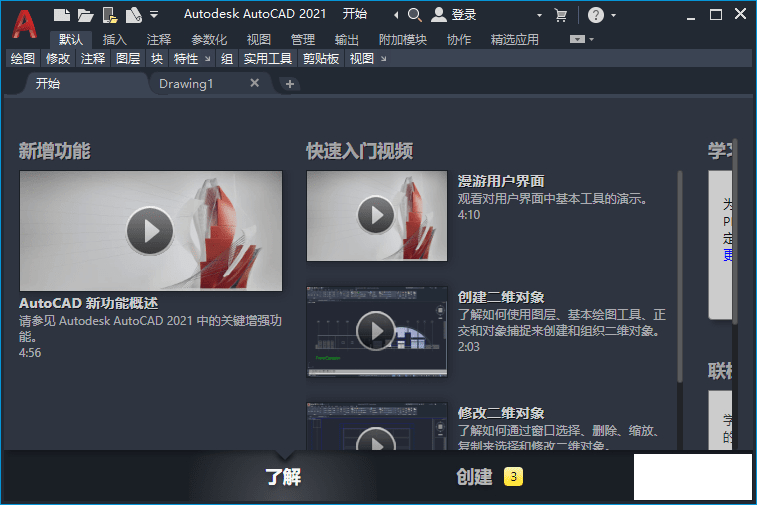Image resolution: width=757 pixels, height=505 pixels.
Task: Open the 剪贴板 panel
Action: pos(321,58)
